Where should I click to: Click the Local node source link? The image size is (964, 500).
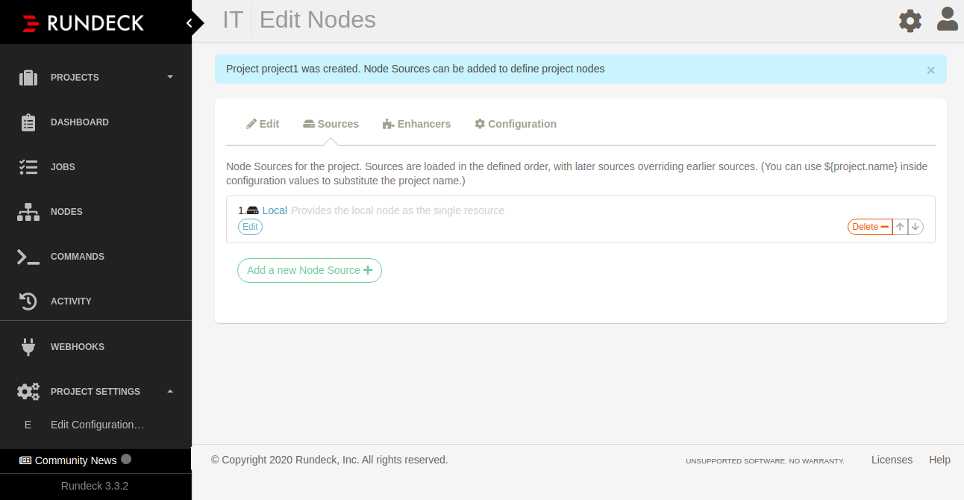tap(275, 210)
